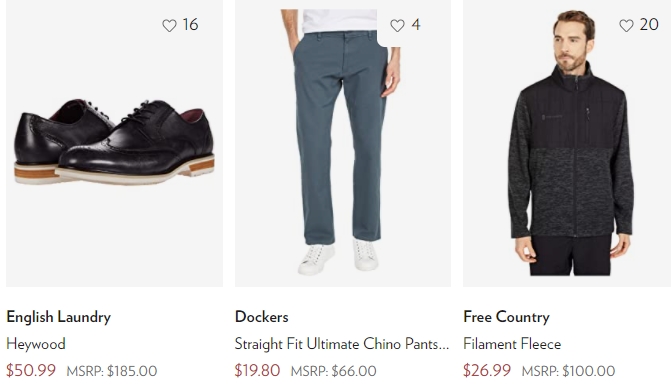Click the MSRP $185.00 text

click(x=112, y=371)
